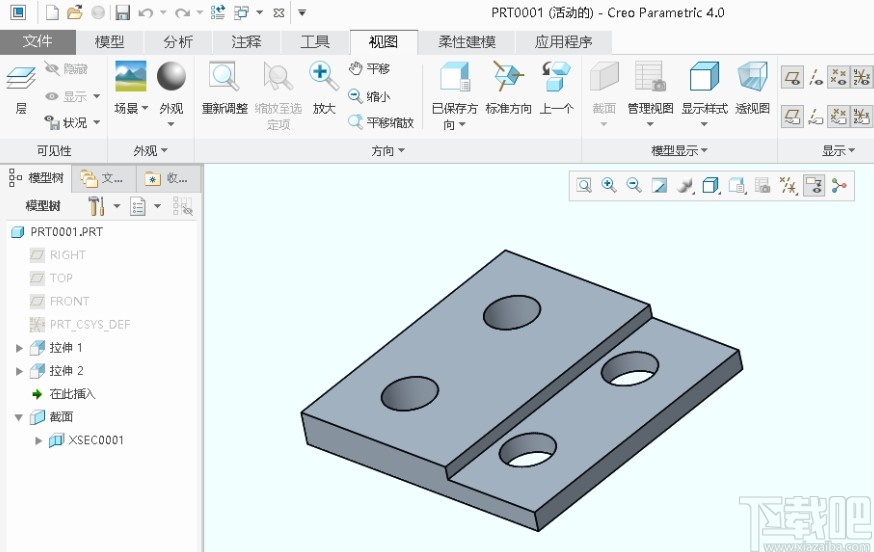This screenshot has width=874, height=552.
Task: Open the 文件 menu
Action: (37, 42)
